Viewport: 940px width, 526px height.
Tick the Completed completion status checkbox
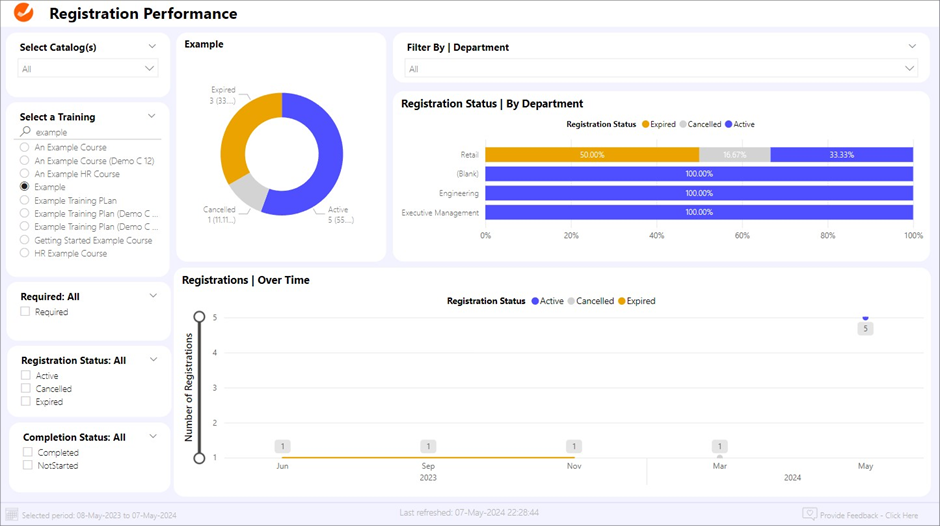point(28,453)
